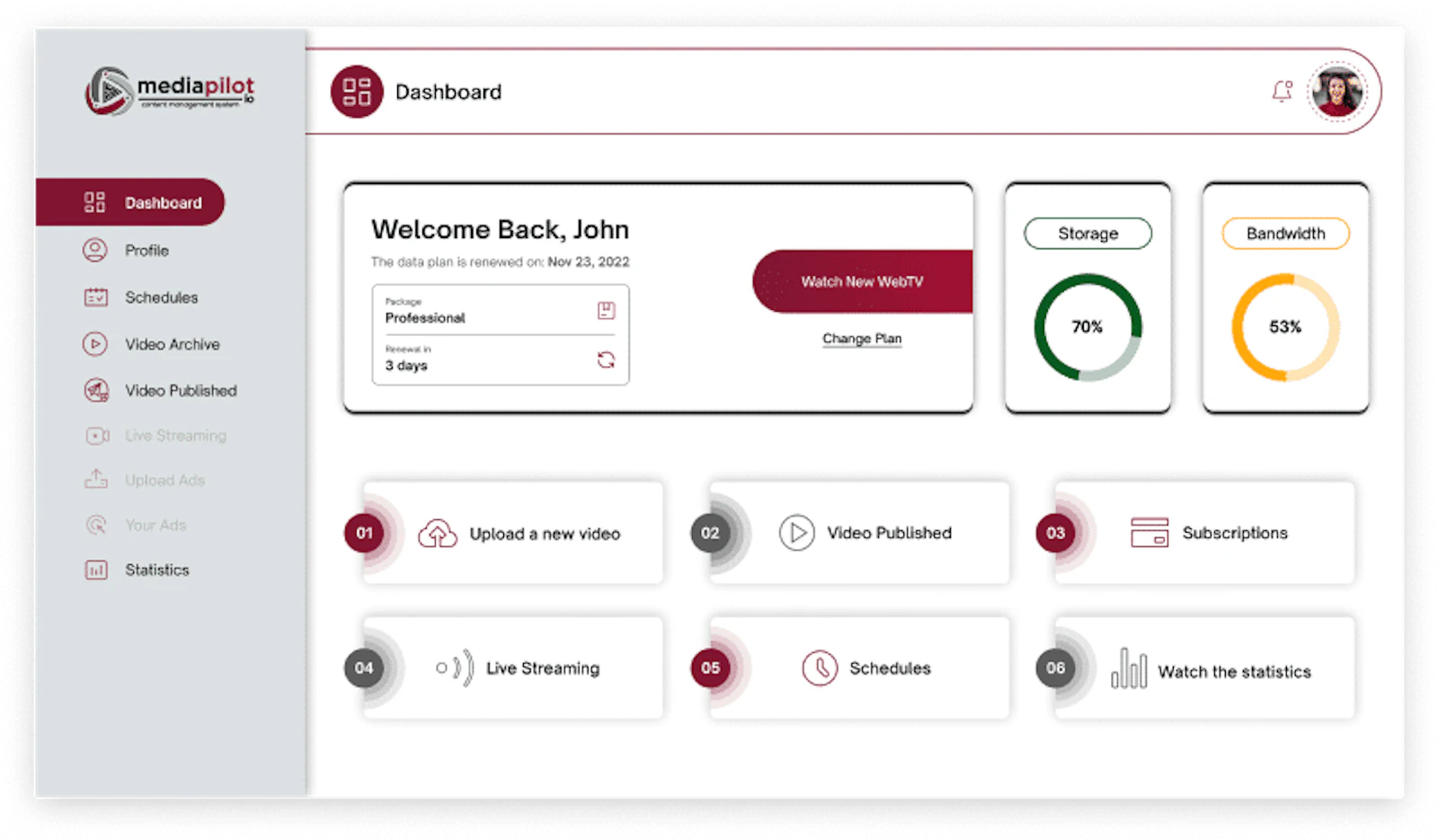The image size is (1438, 840).
Task: Click the 02 number badge
Action: [x=710, y=533]
